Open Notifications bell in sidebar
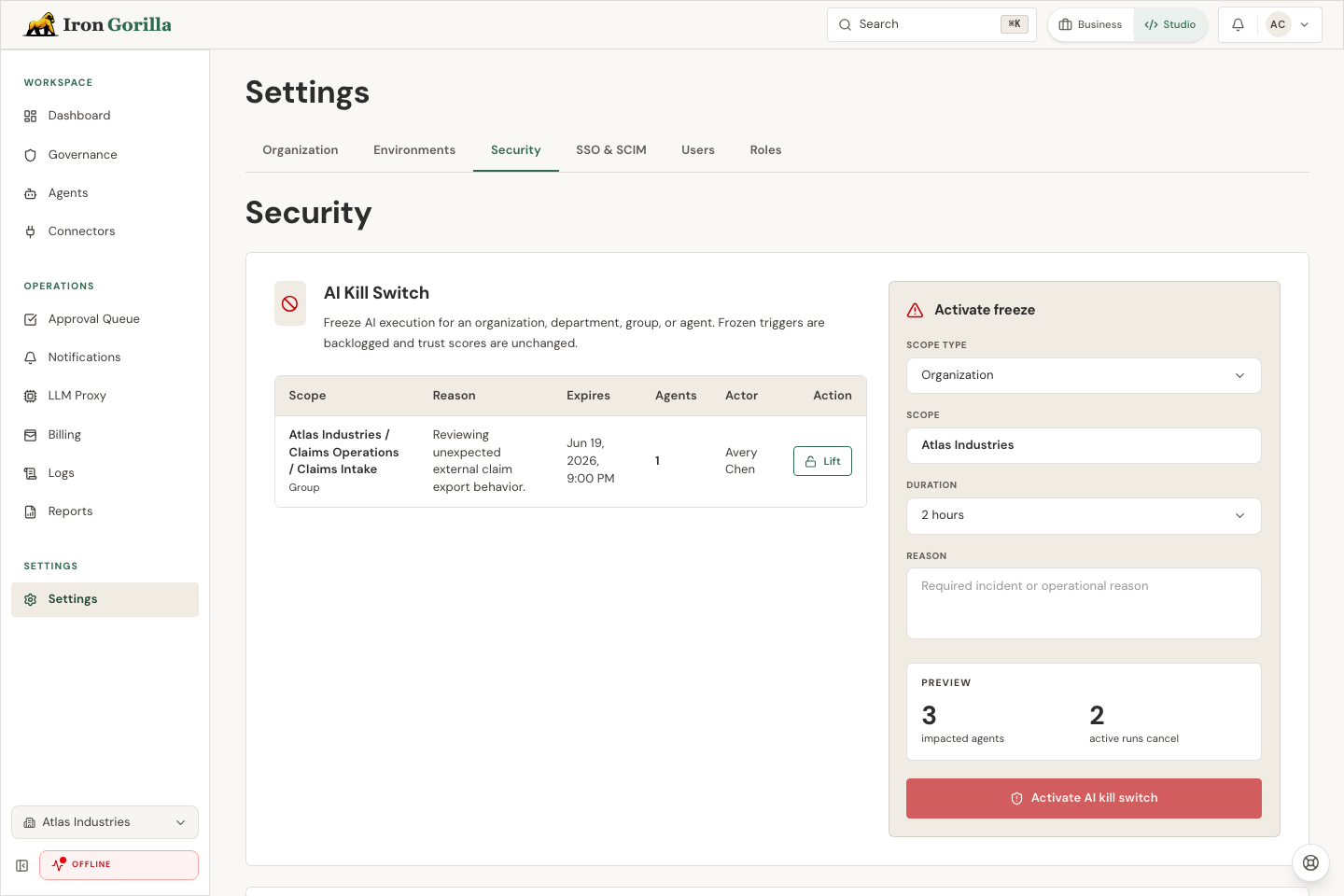The height and width of the screenshot is (896, 1344). coord(30,357)
